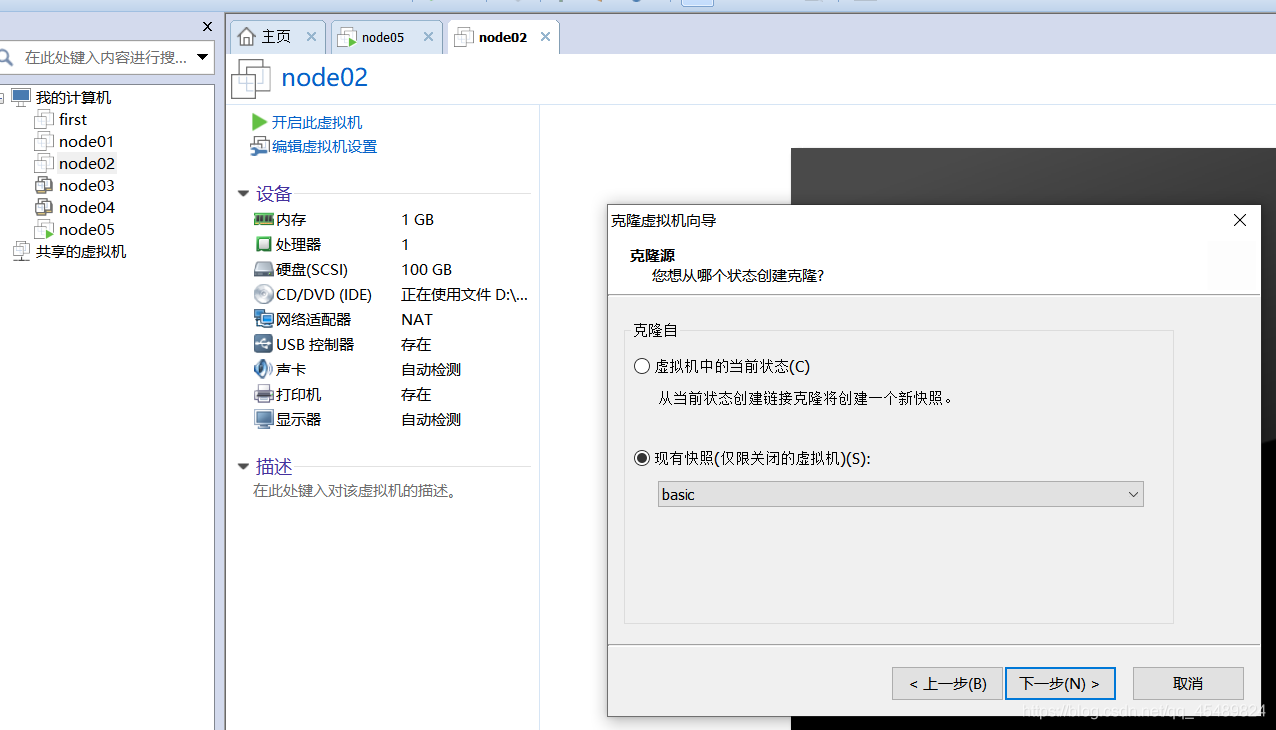Image resolution: width=1276 pixels, height=730 pixels.
Task: Collapse the 描述 description section
Action: tap(243, 467)
